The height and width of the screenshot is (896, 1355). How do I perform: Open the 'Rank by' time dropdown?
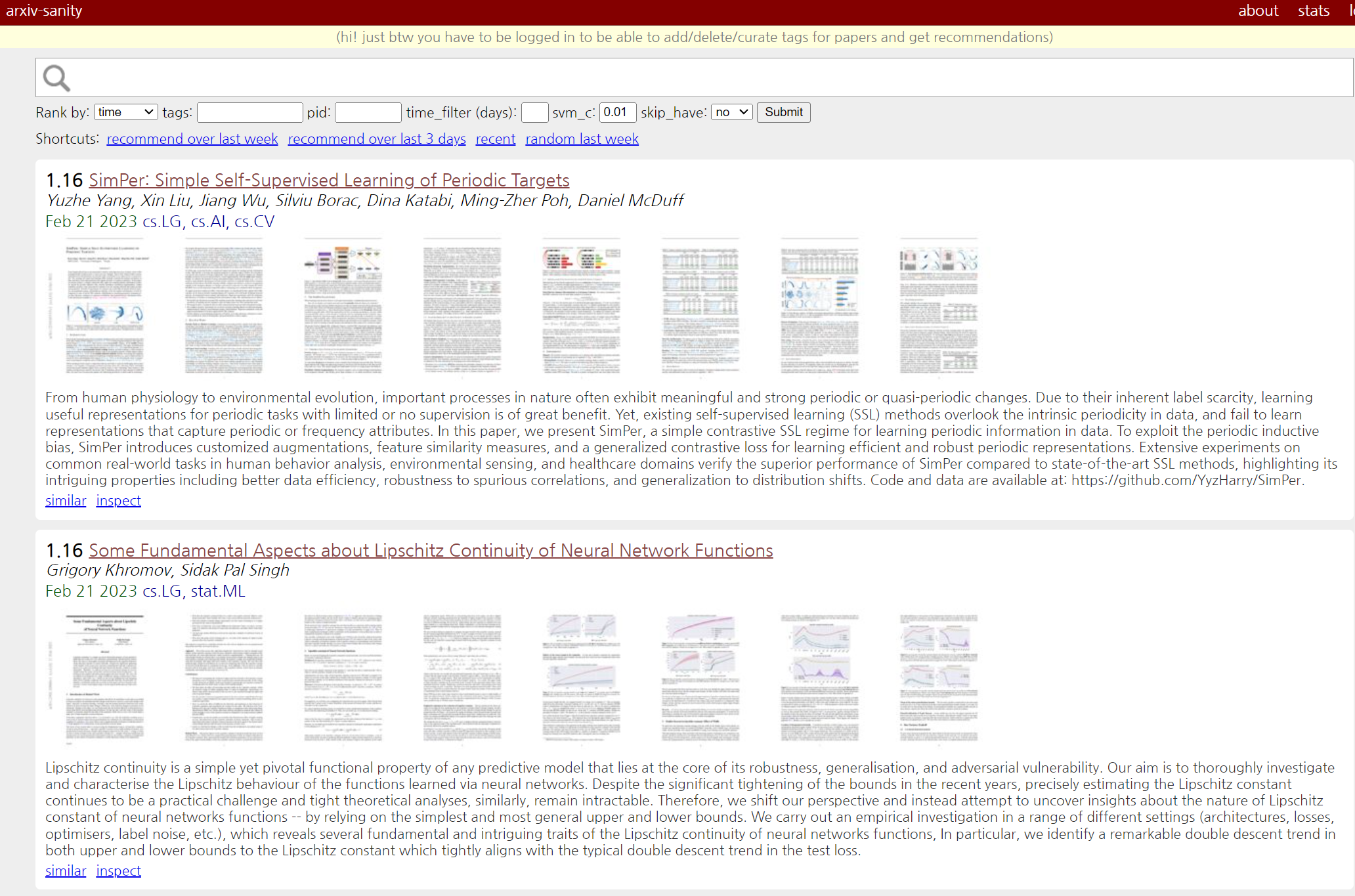pyautogui.click(x=125, y=112)
